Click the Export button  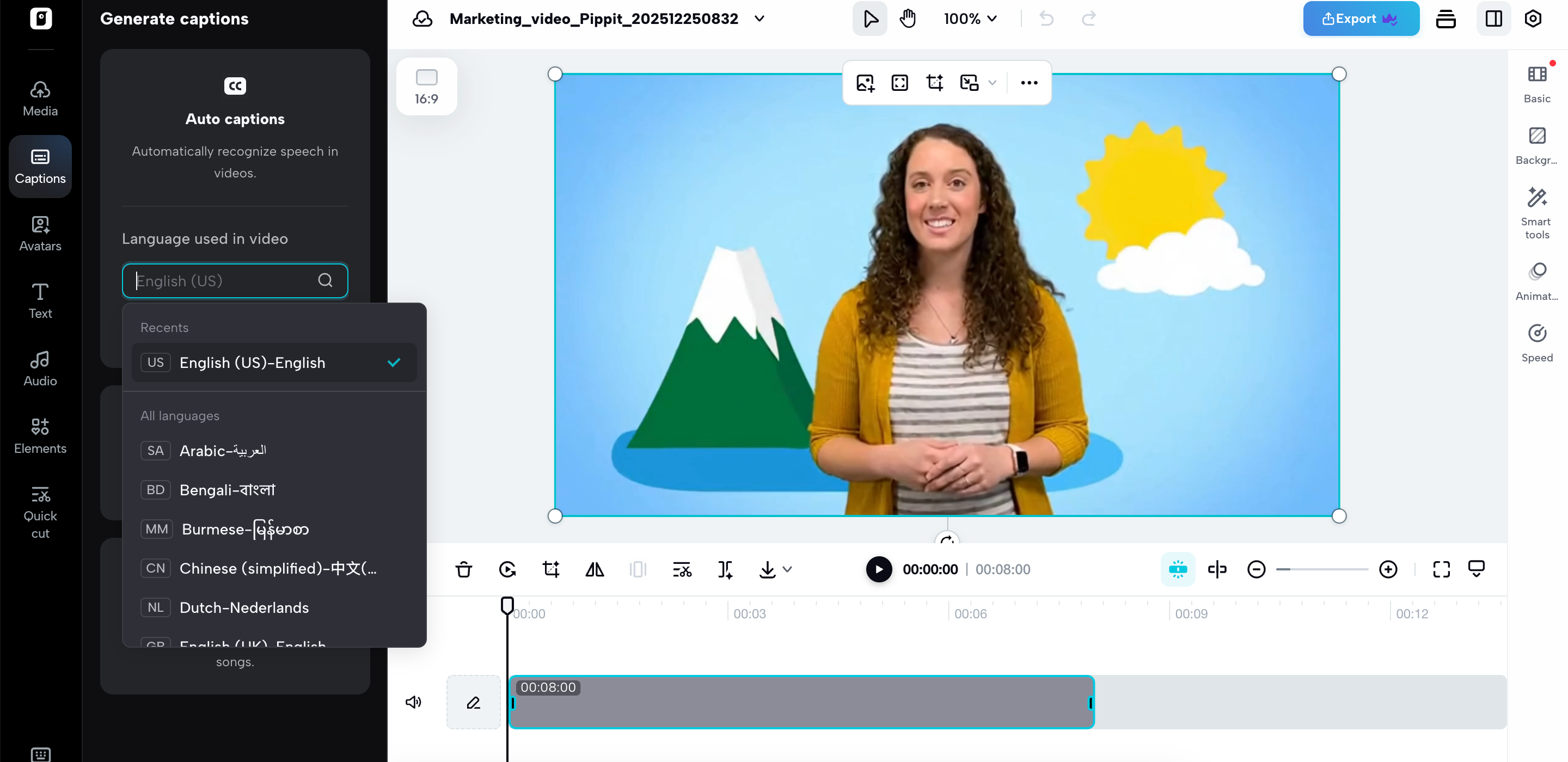click(x=1361, y=19)
